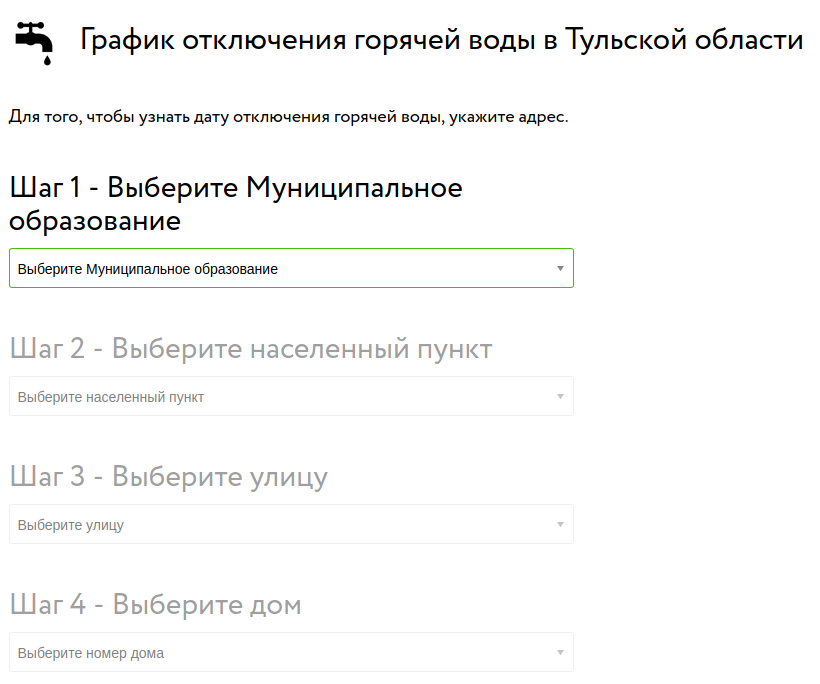
Task: Click the arrow on the street dropdown
Action: [560, 524]
